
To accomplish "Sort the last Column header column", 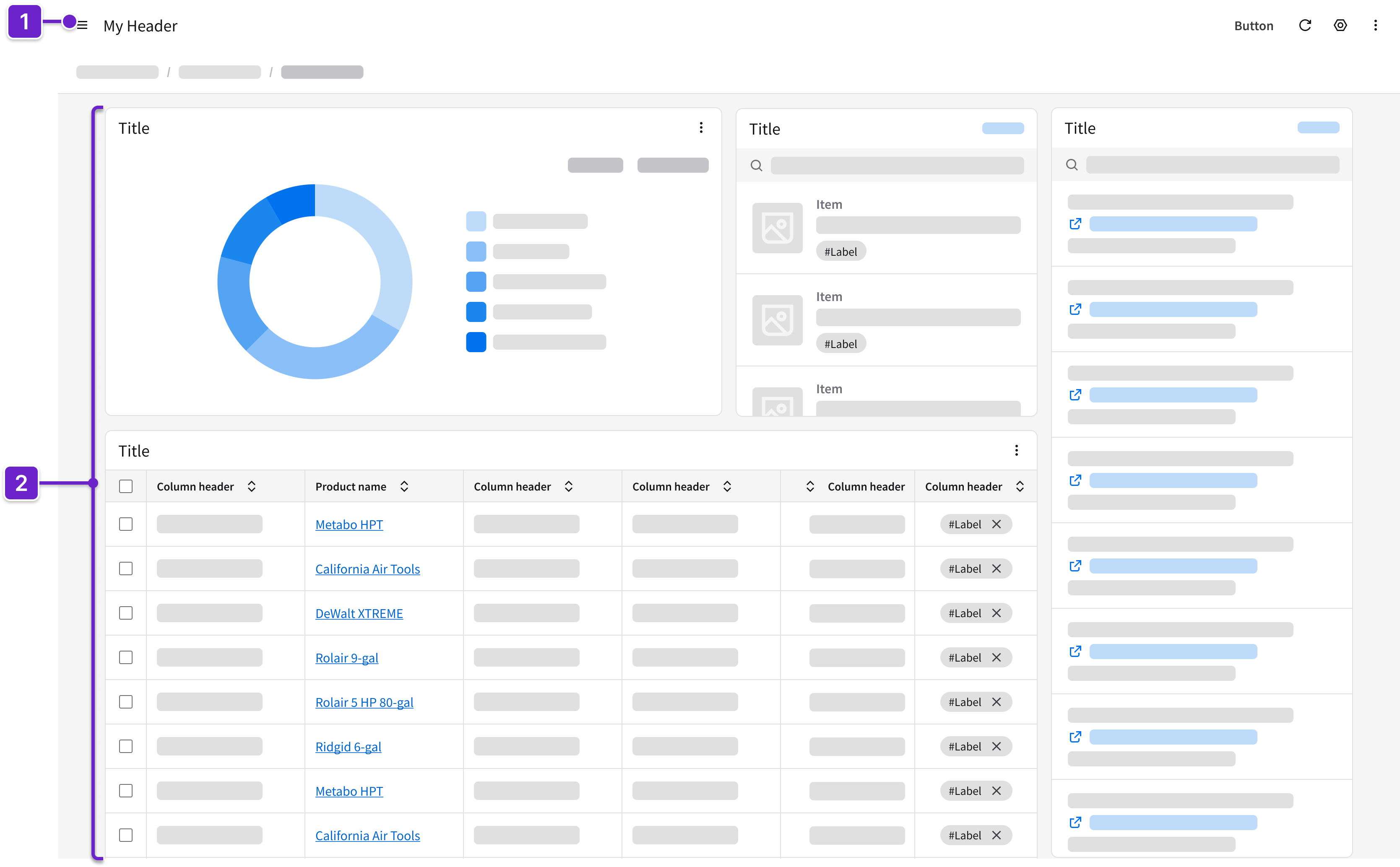I will point(1020,486).
